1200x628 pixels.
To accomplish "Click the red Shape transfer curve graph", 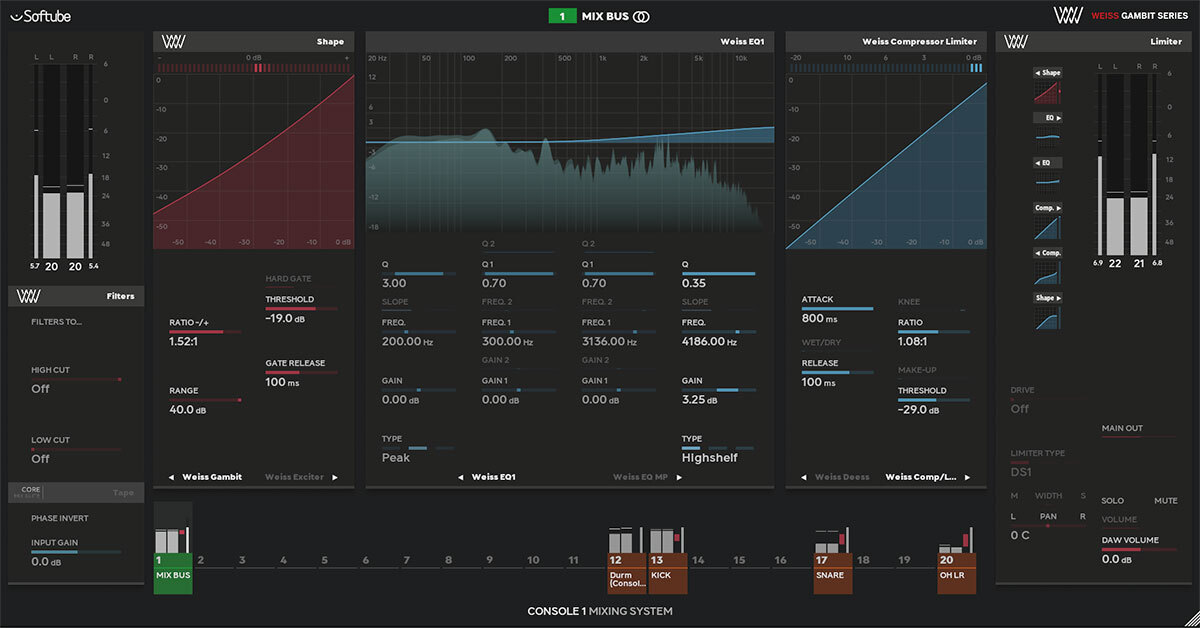I will pyautogui.click(x=255, y=161).
